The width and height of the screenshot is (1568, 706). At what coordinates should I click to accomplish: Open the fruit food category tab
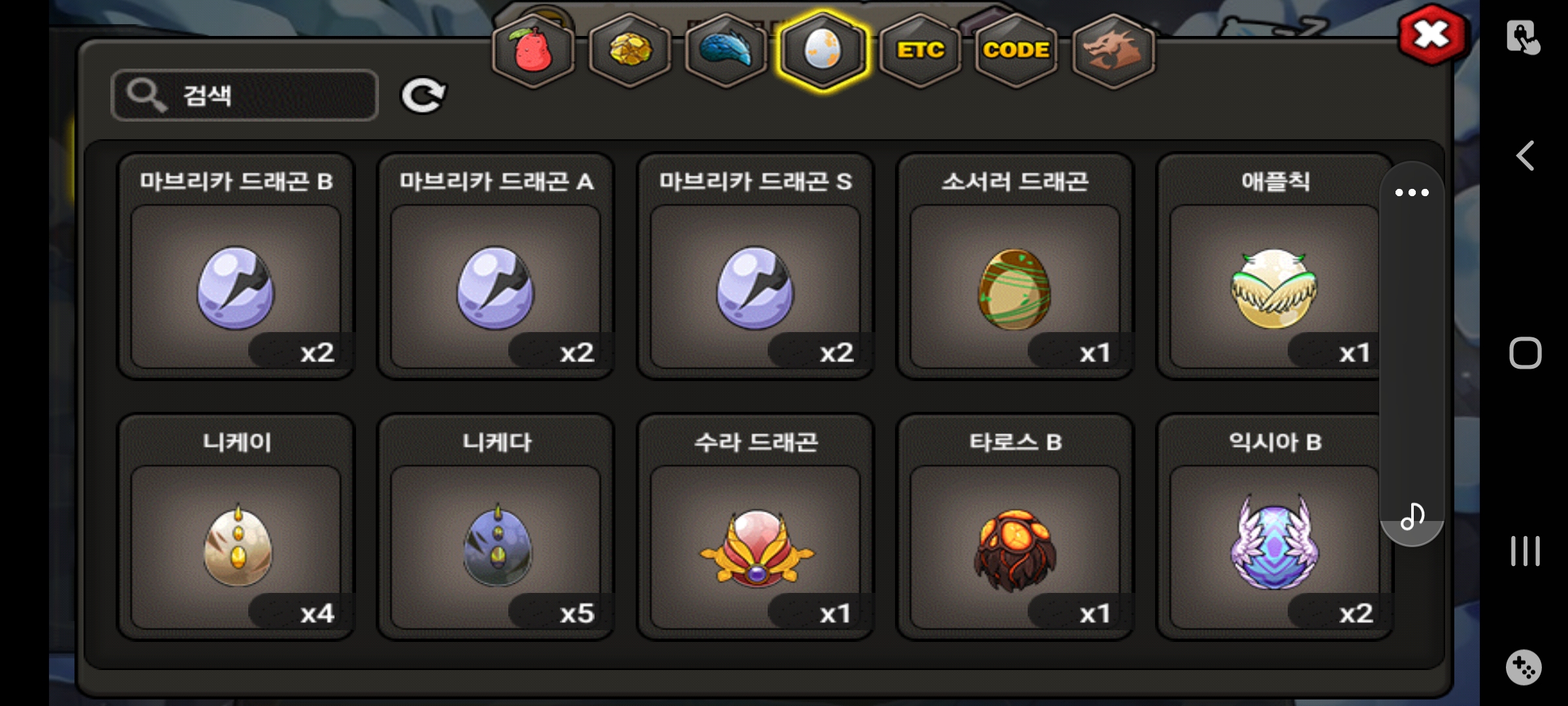point(533,51)
